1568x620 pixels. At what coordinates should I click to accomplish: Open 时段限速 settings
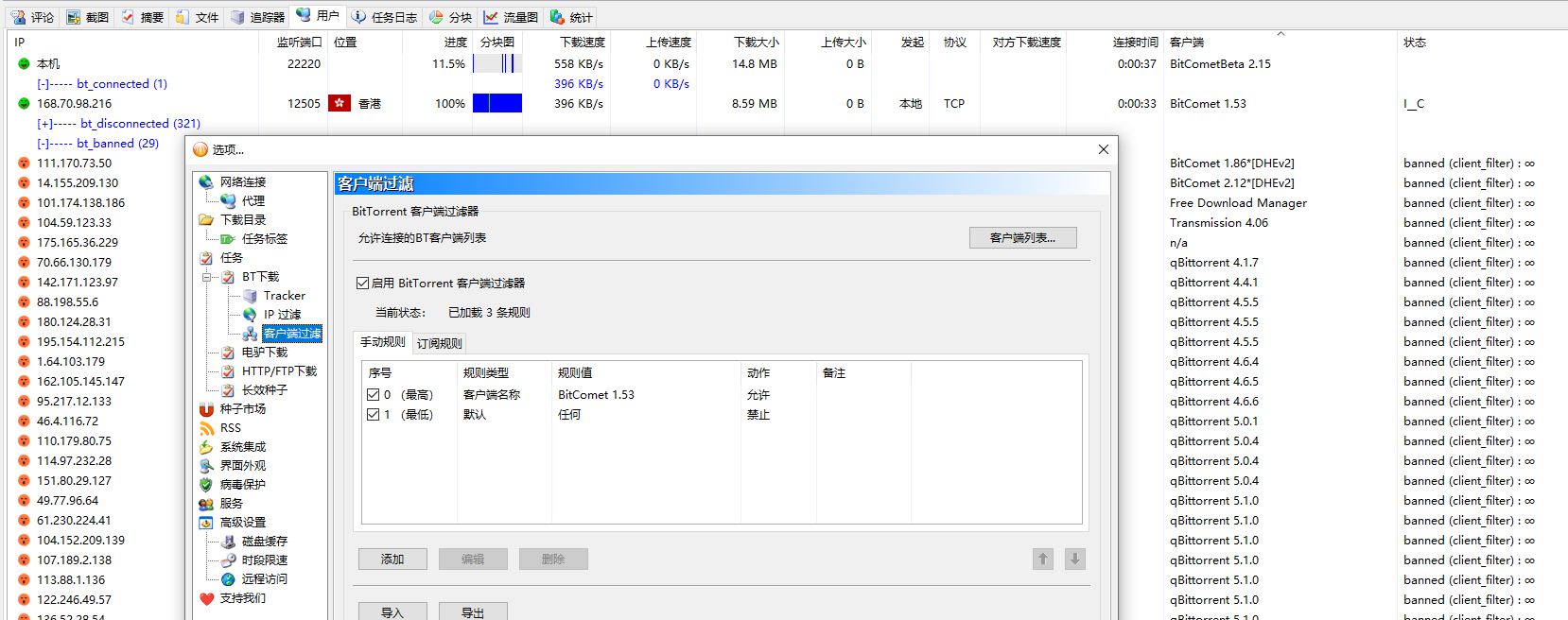265,560
